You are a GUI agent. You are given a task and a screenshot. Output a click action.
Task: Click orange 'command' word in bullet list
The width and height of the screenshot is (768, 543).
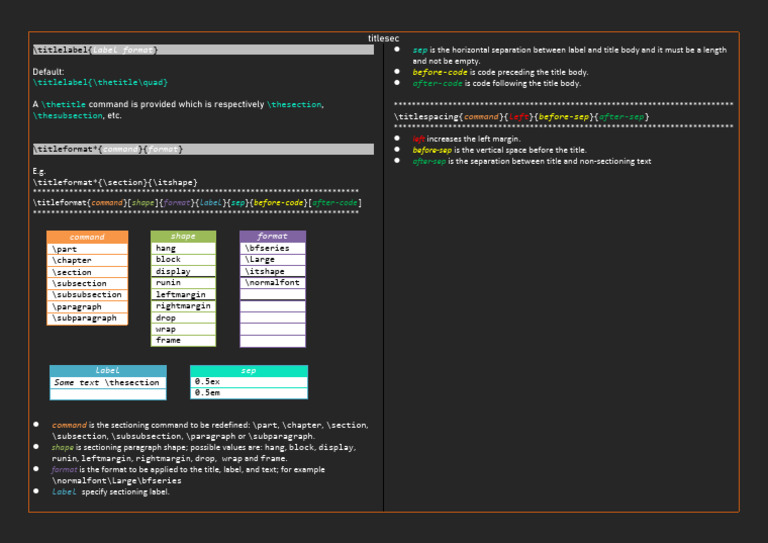click(69, 425)
